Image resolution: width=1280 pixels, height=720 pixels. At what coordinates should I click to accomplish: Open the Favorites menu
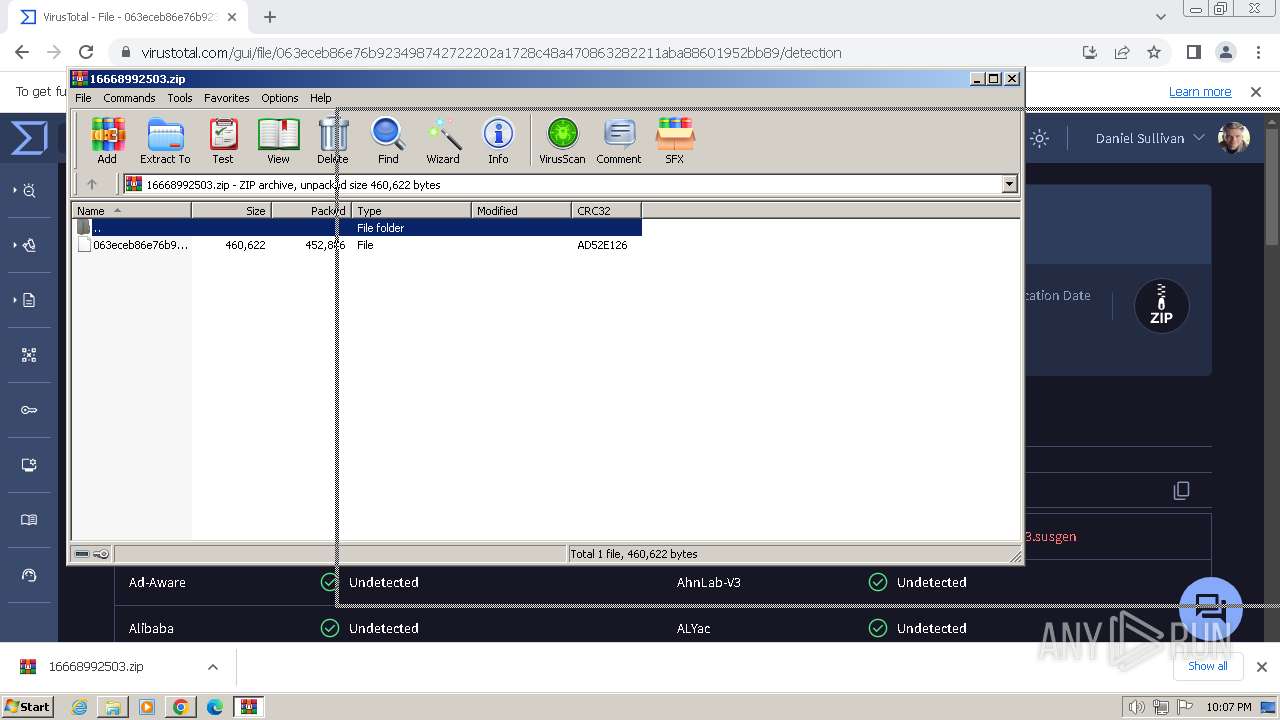[x=227, y=98]
